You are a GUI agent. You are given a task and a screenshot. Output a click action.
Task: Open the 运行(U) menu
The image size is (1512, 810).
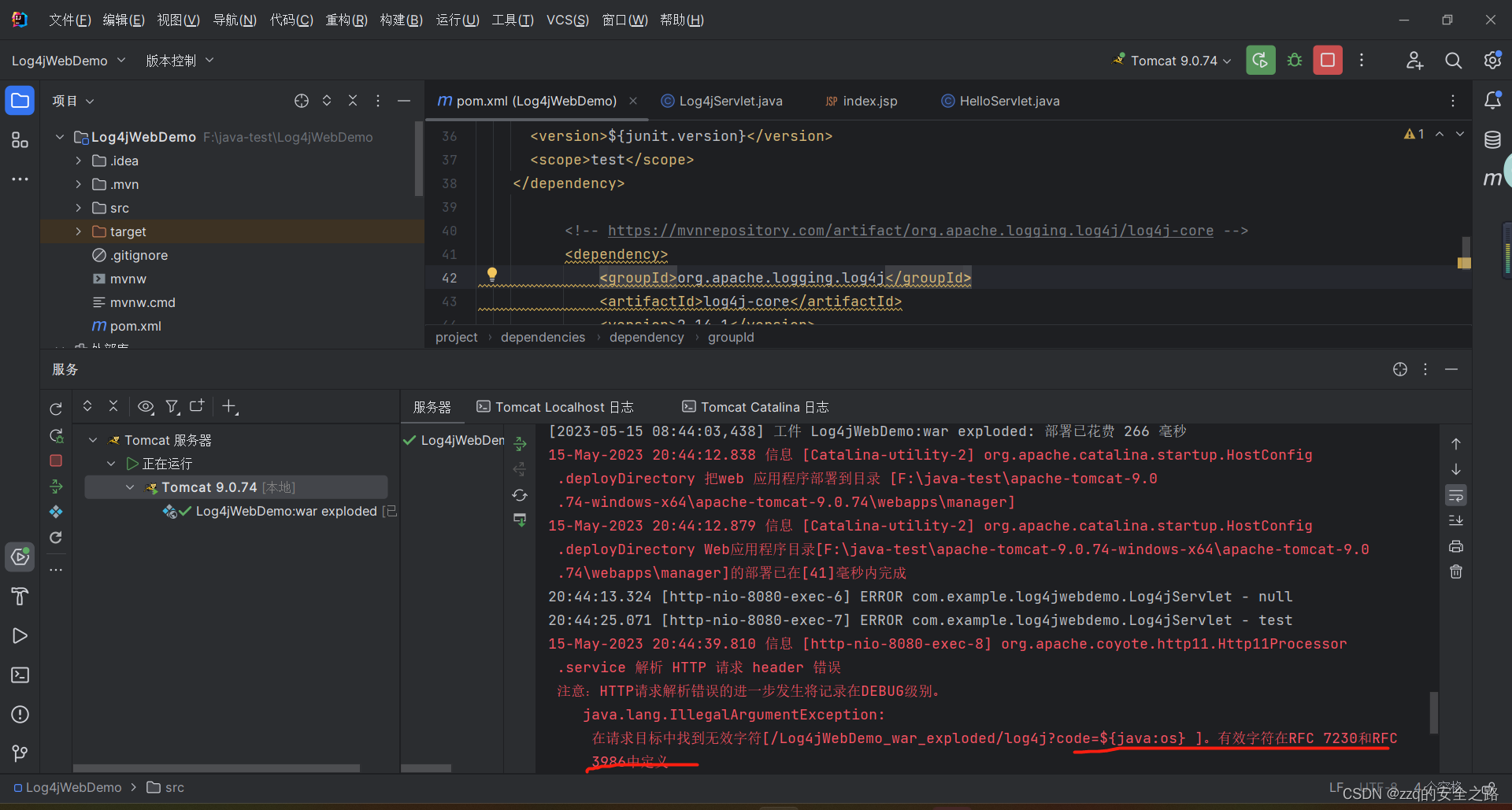coord(458,20)
